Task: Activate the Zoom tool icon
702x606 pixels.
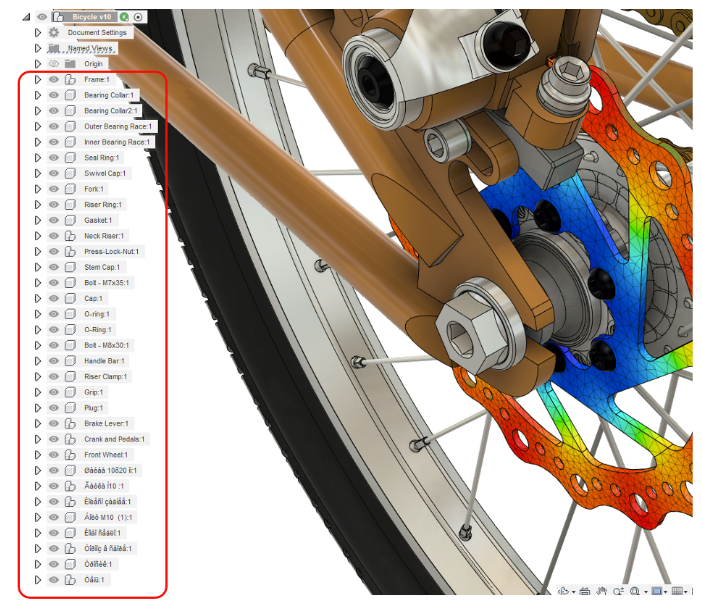Action: [x=620, y=593]
